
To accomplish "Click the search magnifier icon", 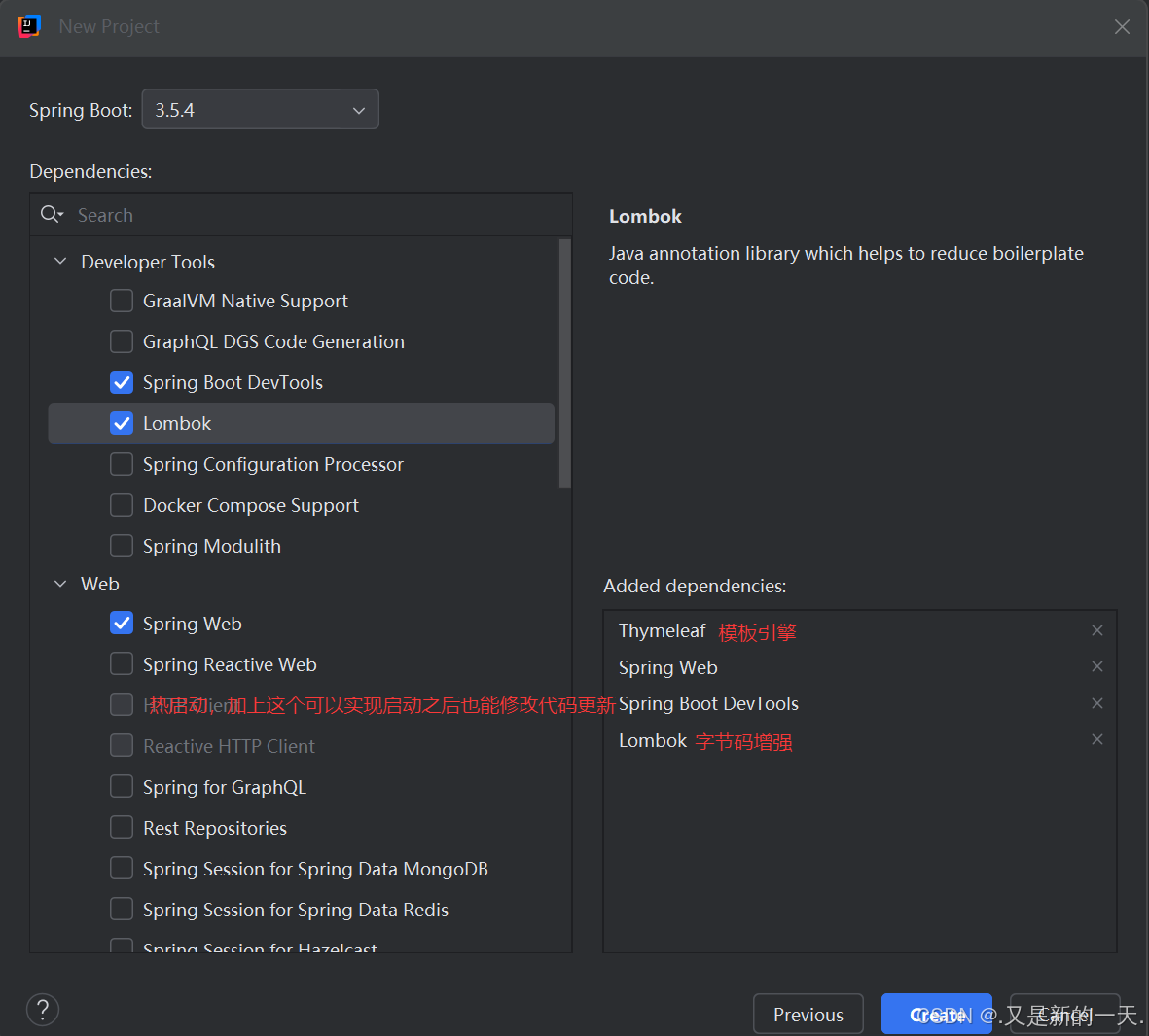I will (x=52, y=215).
